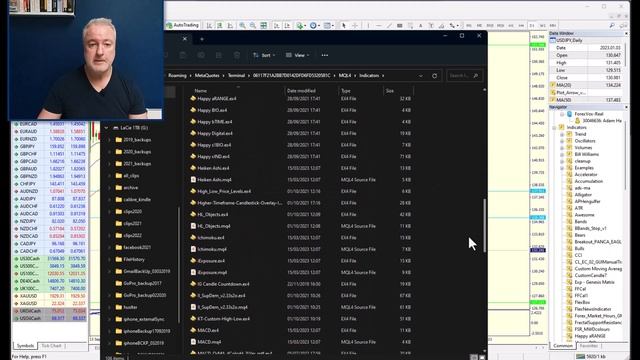640x360 pixels.
Task: Switch to the Favorites tab in Navigator
Action: [x=589, y=346]
